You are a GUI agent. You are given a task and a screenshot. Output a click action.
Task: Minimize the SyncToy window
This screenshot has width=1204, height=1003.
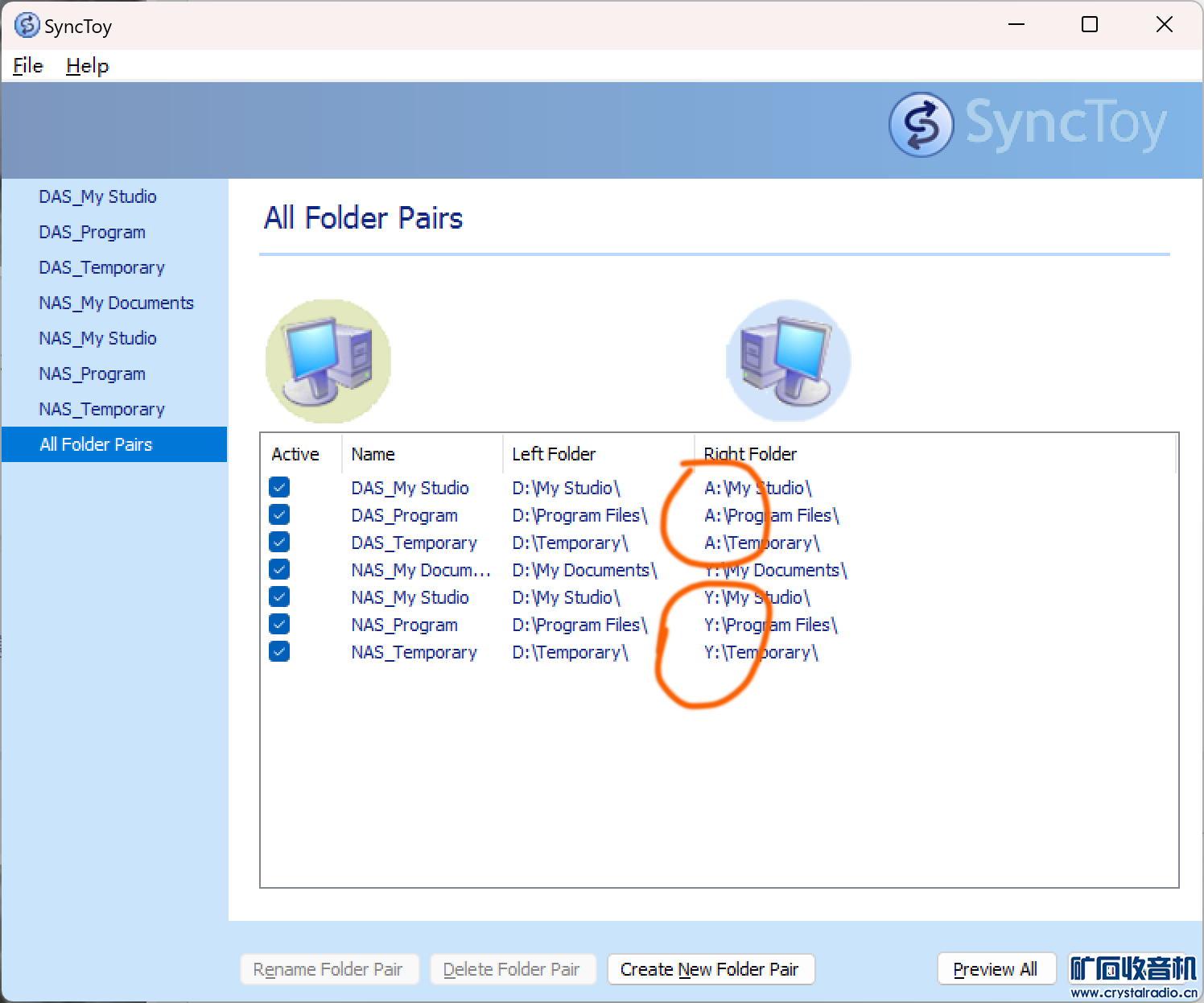coord(1016,25)
